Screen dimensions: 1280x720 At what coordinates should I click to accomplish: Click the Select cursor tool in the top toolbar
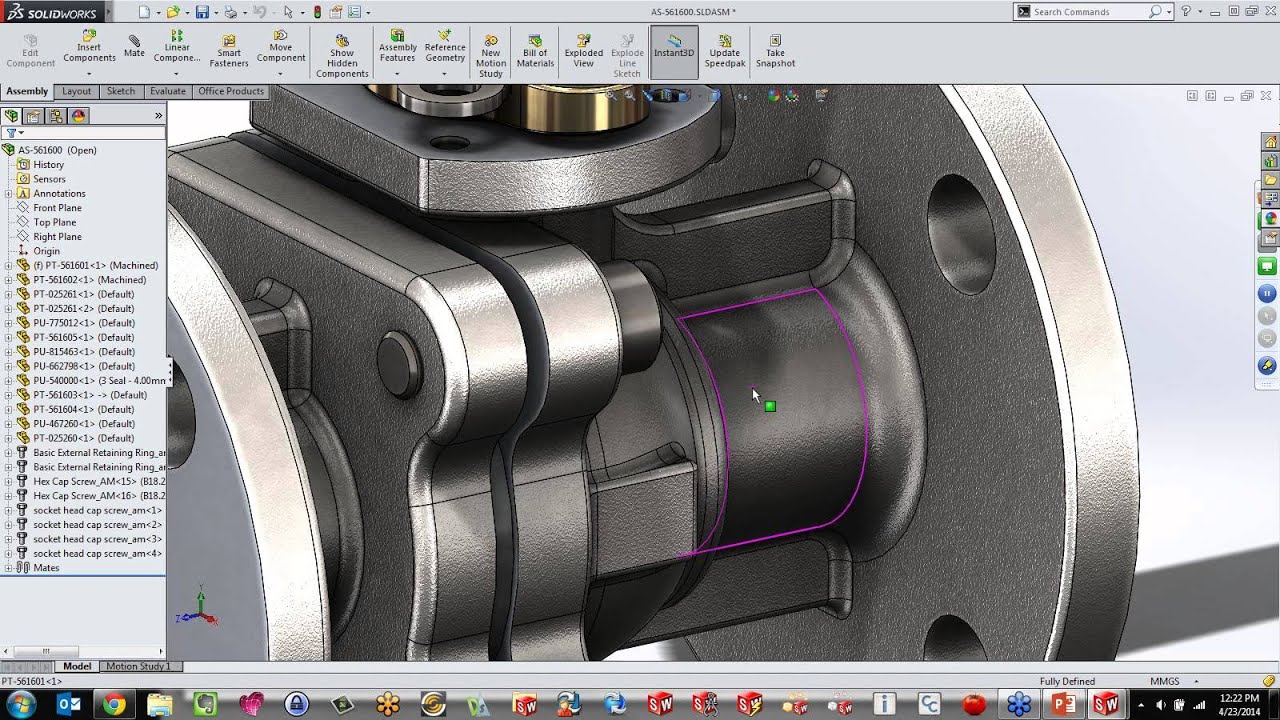288,12
